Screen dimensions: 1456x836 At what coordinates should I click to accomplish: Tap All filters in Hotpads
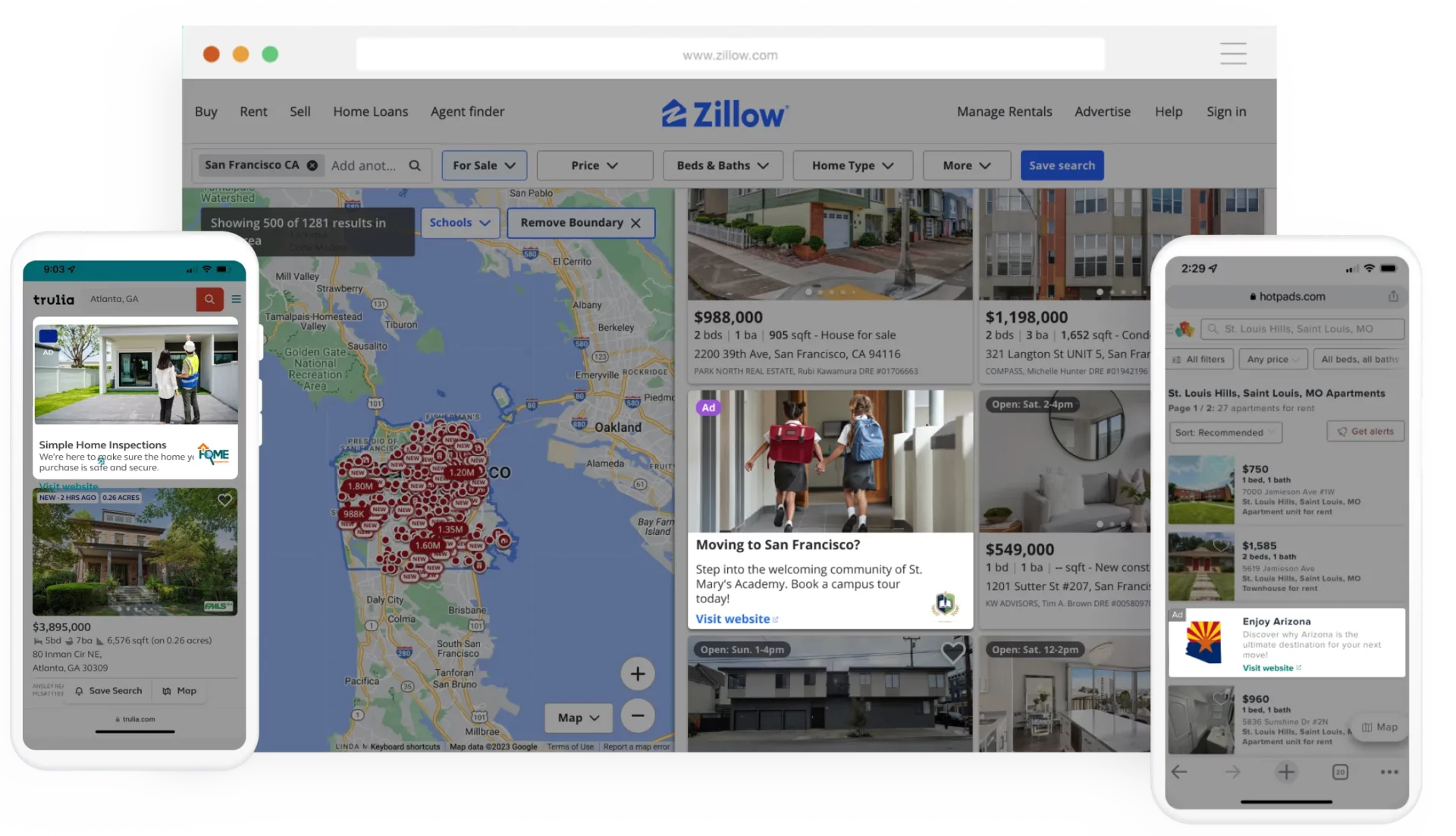[1200, 360]
